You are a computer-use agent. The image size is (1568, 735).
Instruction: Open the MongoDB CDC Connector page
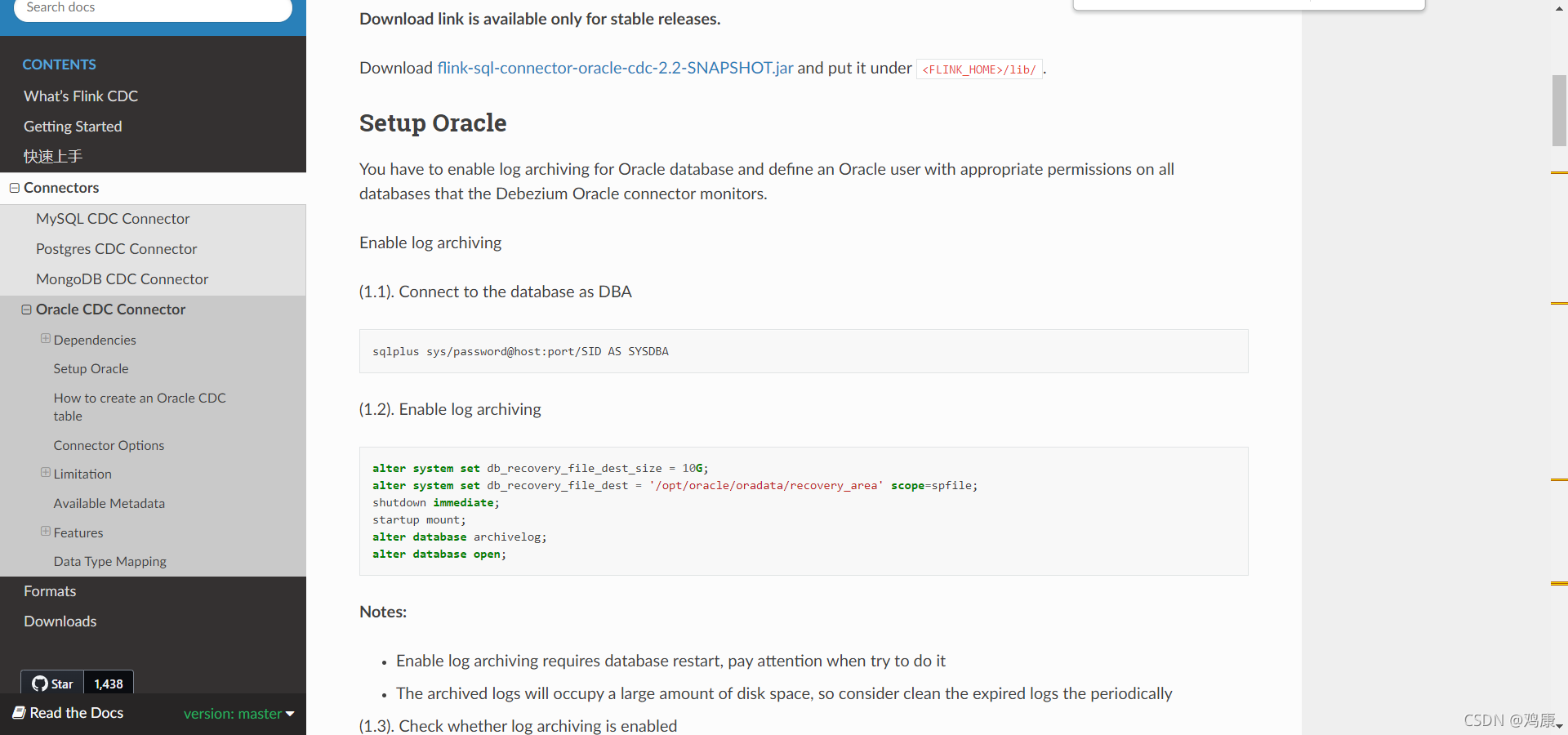pyautogui.click(x=122, y=279)
